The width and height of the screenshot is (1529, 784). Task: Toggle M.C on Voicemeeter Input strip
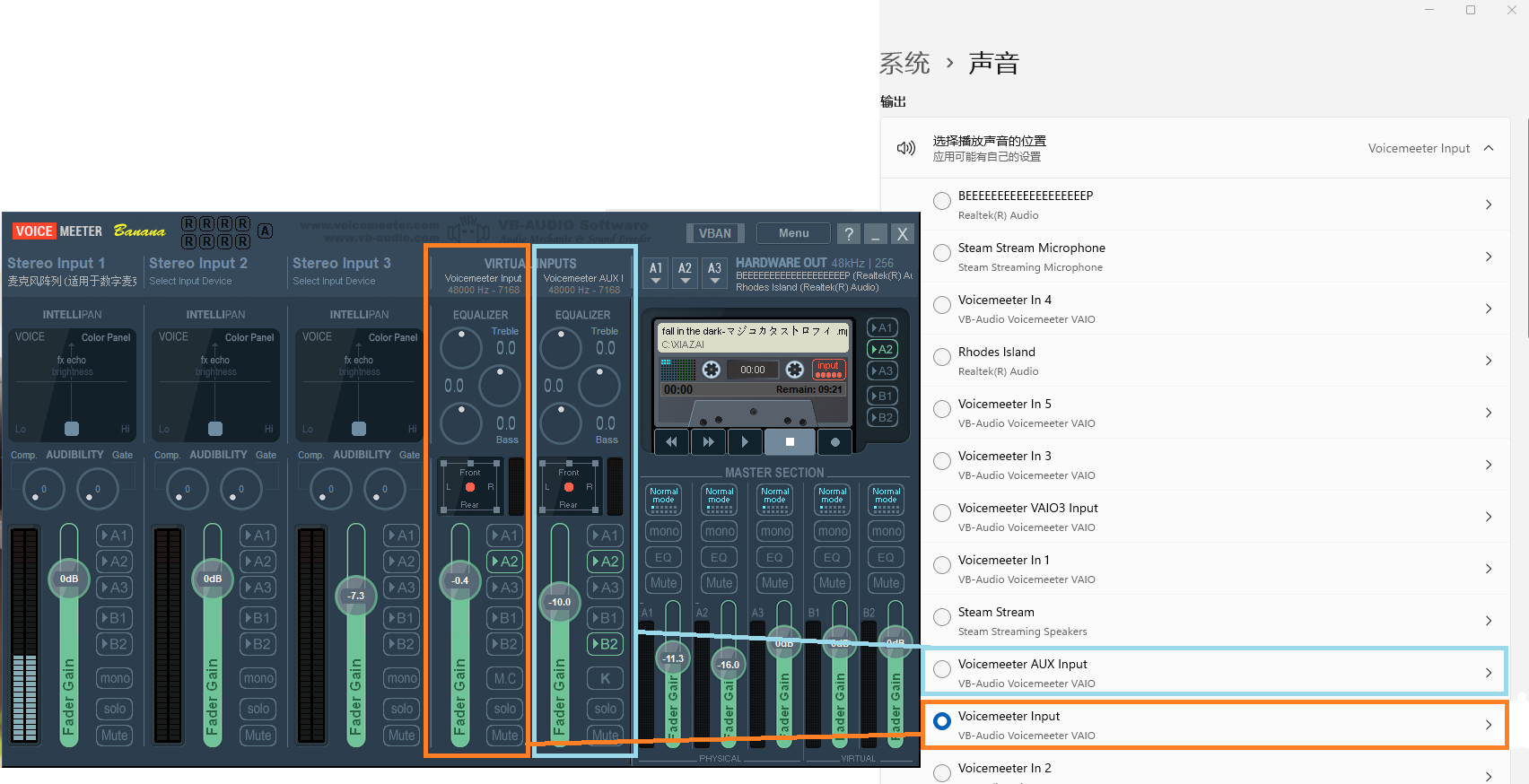[505, 678]
